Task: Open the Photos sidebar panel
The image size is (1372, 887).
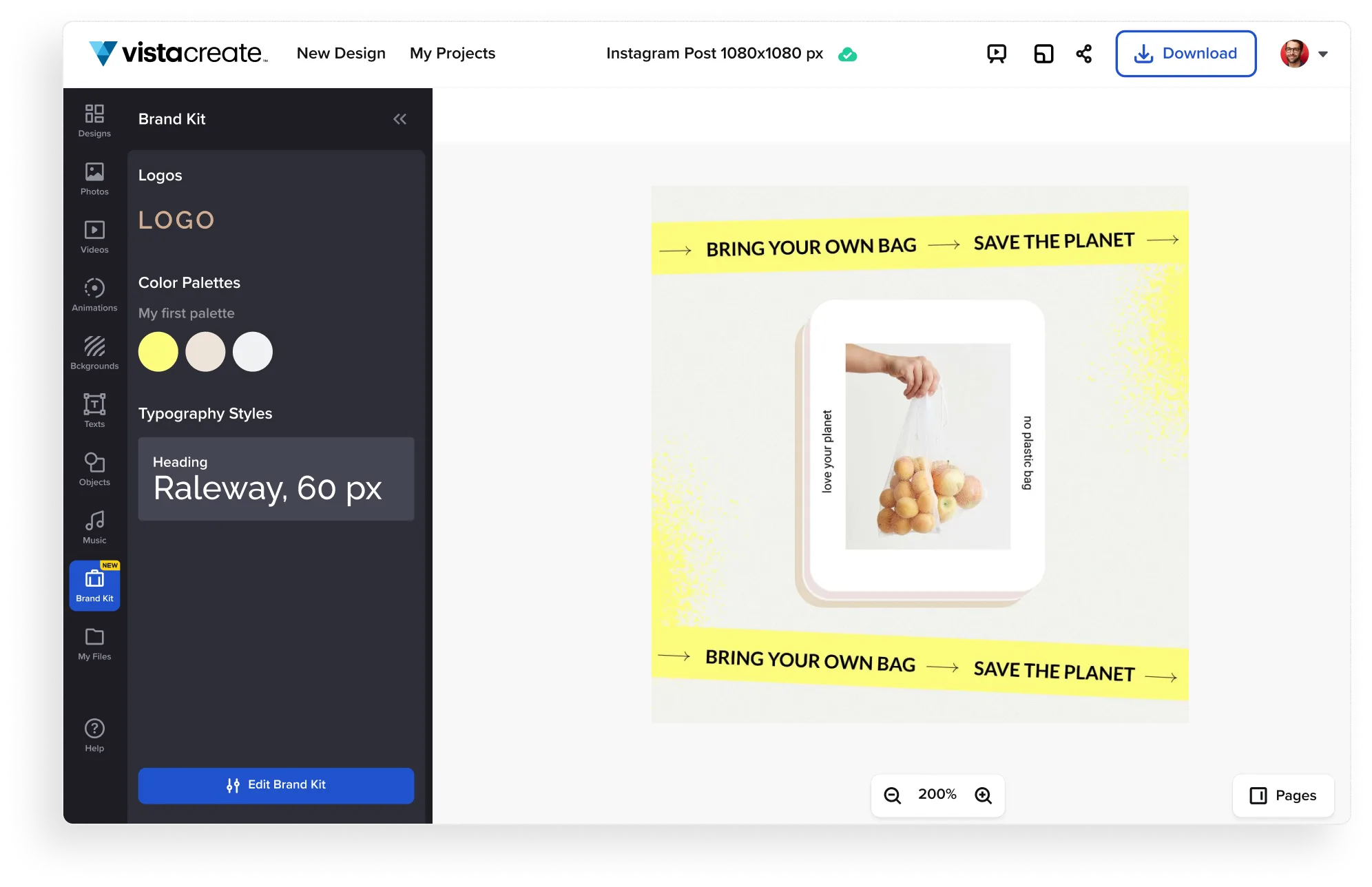Action: 94,178
